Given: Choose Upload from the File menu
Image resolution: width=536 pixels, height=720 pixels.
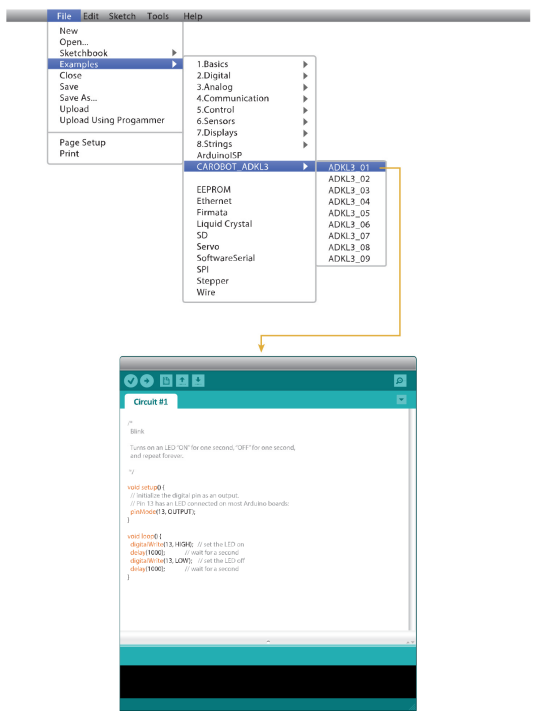Looking at the screenshot, I should (x=115, y=109).
